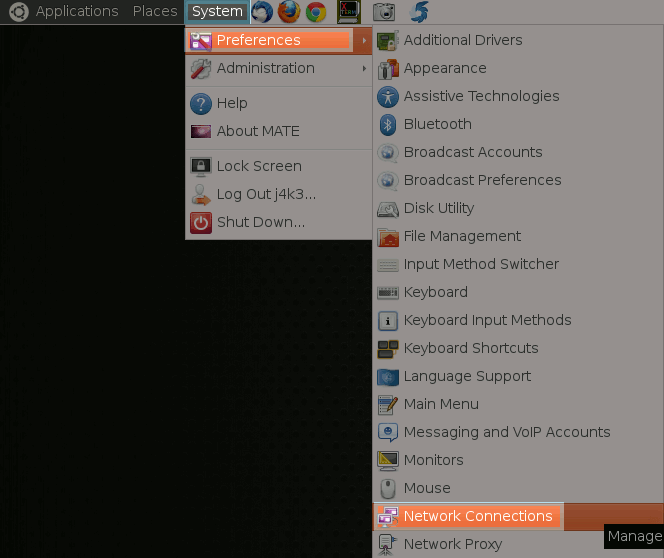This screenshot has height=558, width=664.
Task: Click Log Out j4k3 entry
Action: (x=265, y=194)
